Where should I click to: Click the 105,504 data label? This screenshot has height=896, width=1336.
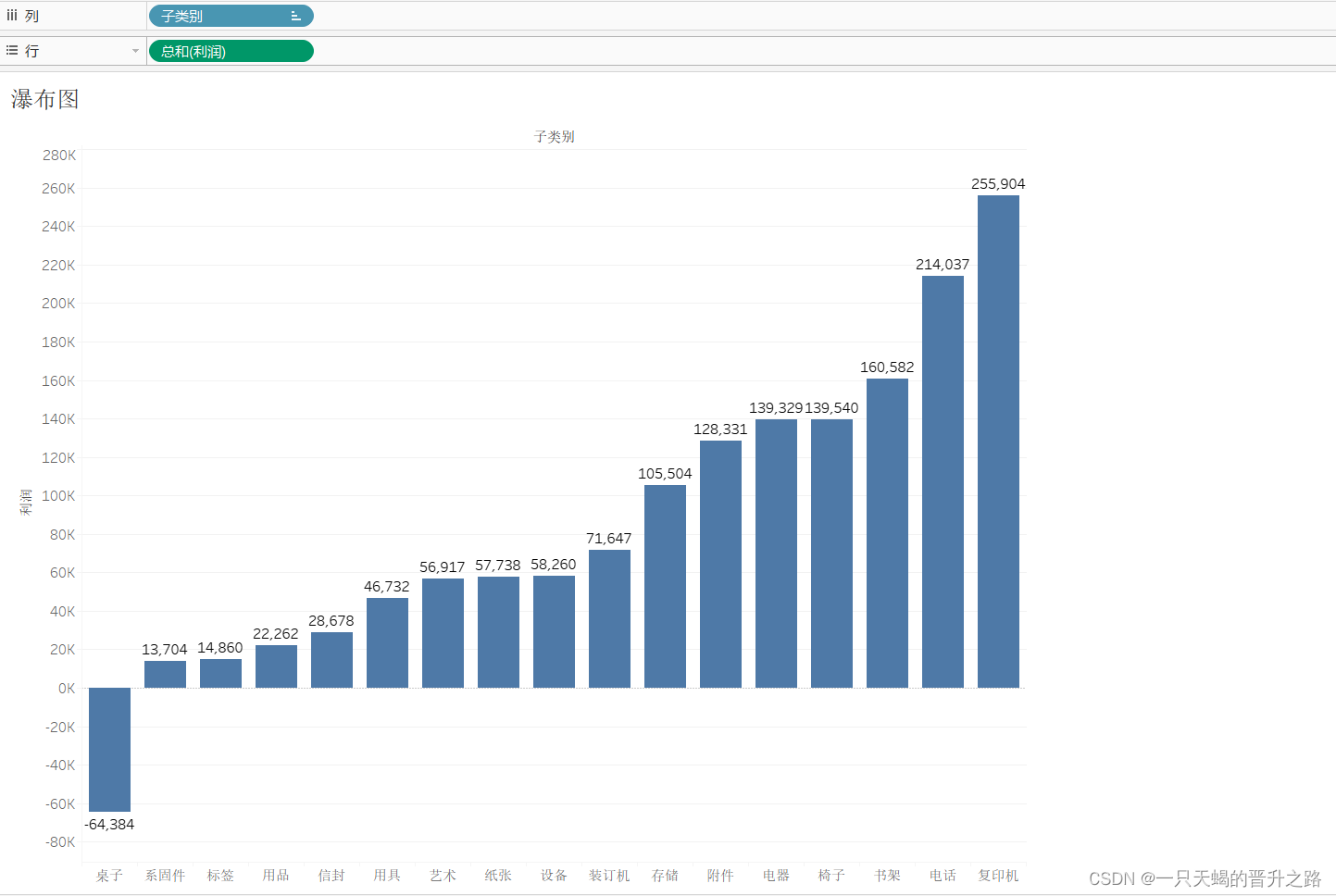click(x=665, y=473)
